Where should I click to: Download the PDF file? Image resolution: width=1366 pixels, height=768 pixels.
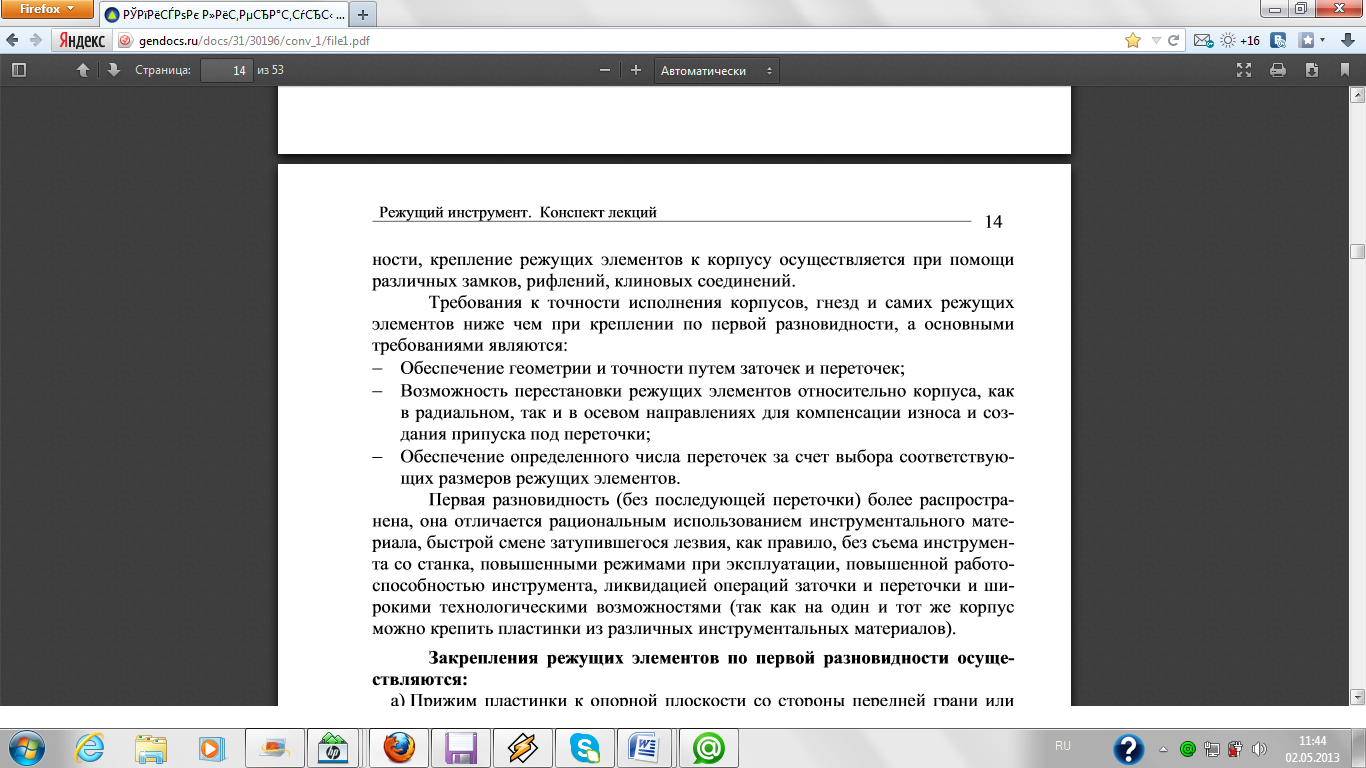(x=1312, y=70)
